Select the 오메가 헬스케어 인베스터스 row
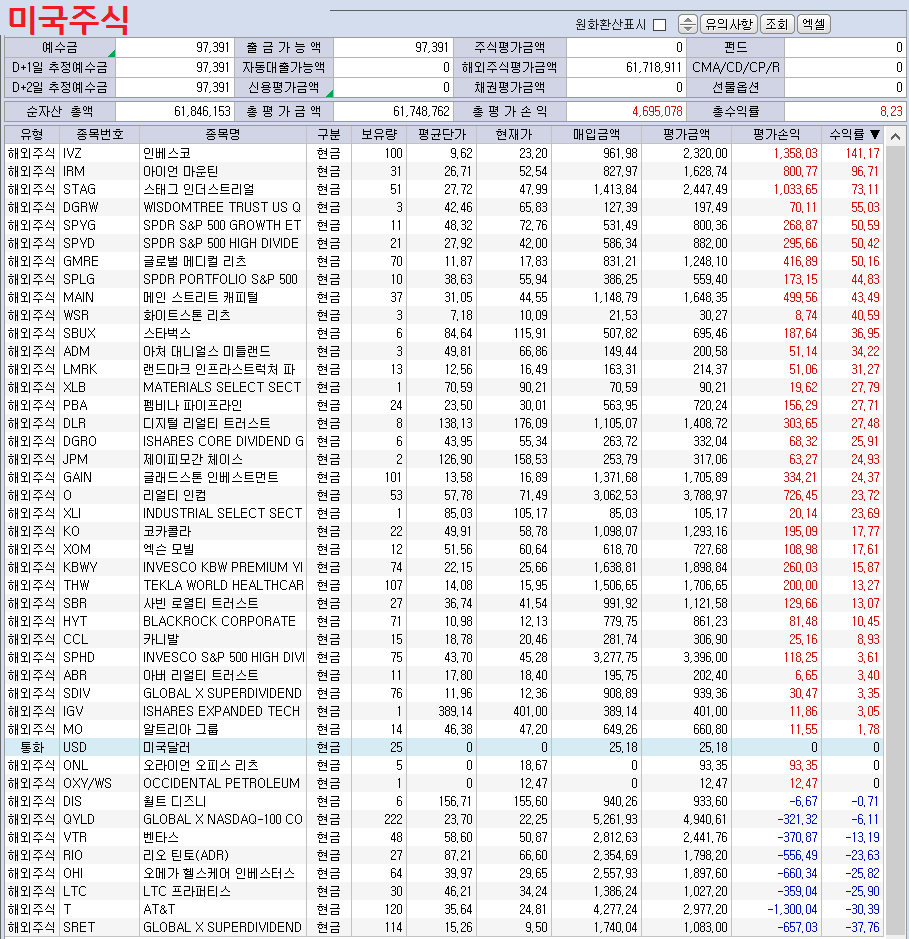The height and width of the screenshot is (939, 909). click(444, 873)
